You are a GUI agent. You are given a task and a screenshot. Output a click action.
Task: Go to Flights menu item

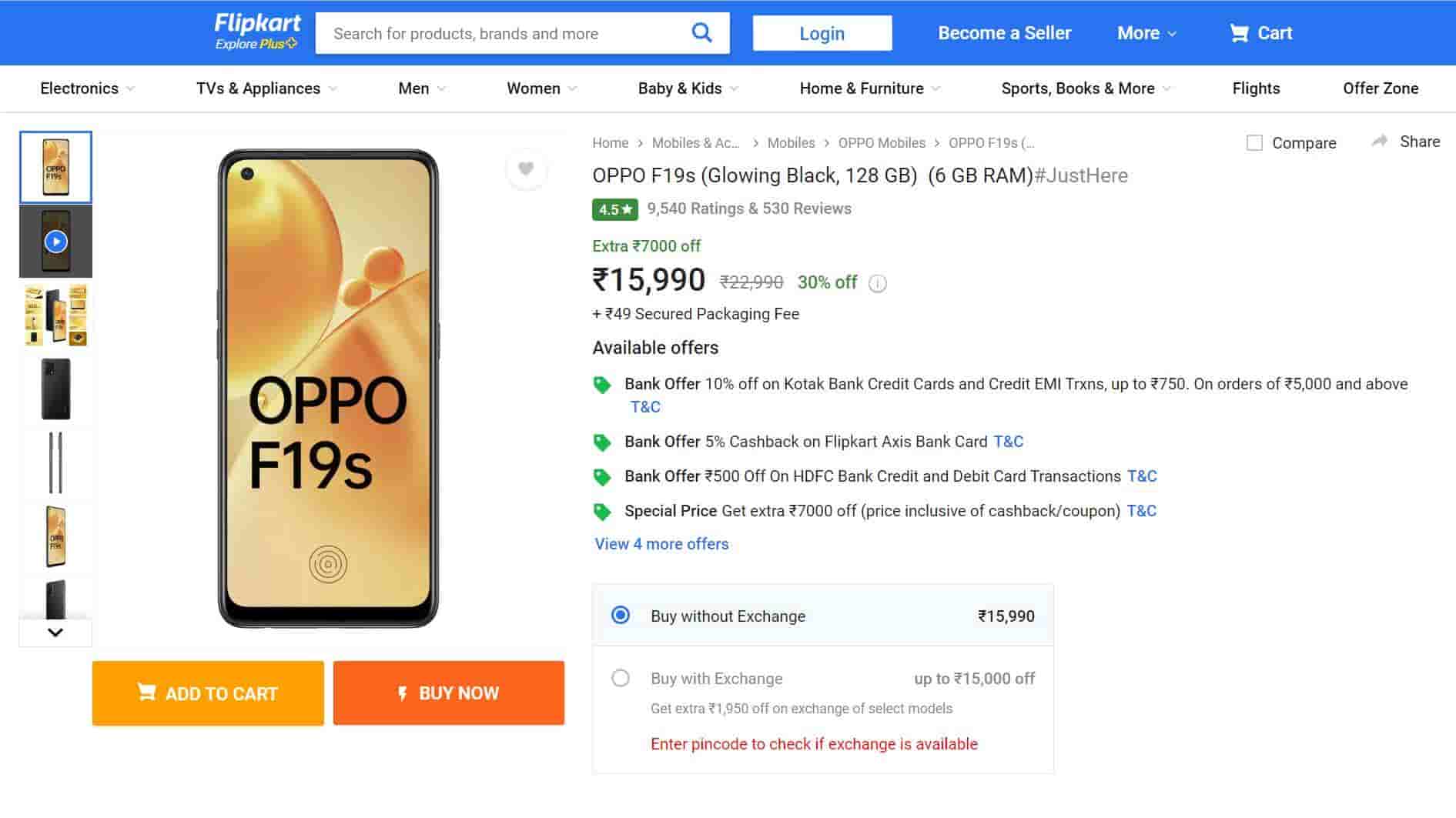pyautogui.click(x=1256, y=88)
